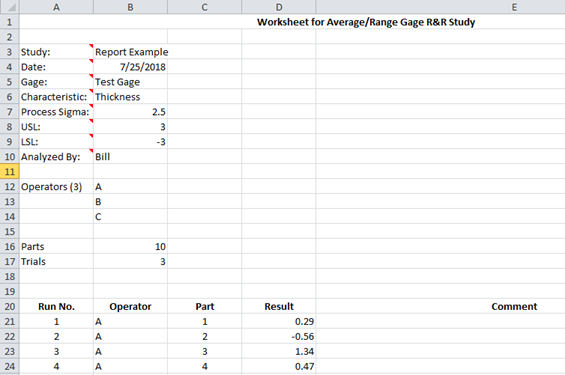This screenshot has height=375, width=565.
Task: Click the 'Gage:' label cell
Action: tap(57, 82)
